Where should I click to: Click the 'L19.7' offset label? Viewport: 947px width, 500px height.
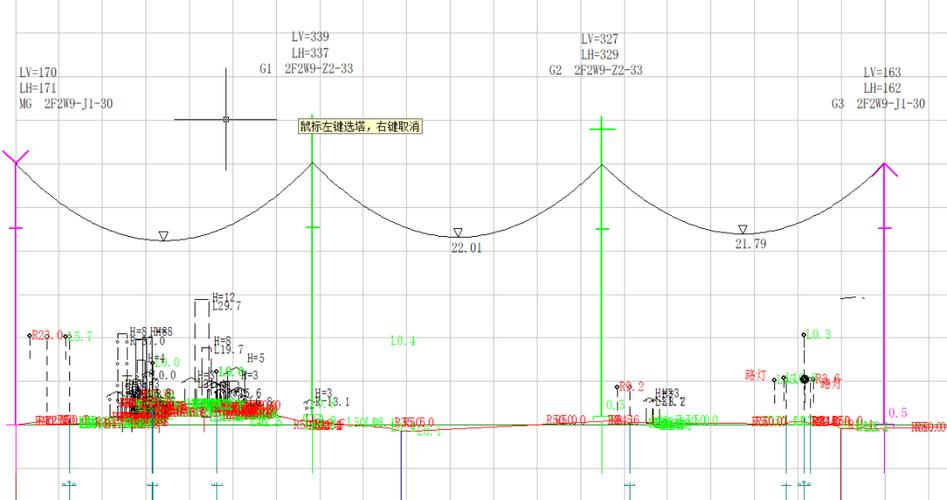(229, 350)
